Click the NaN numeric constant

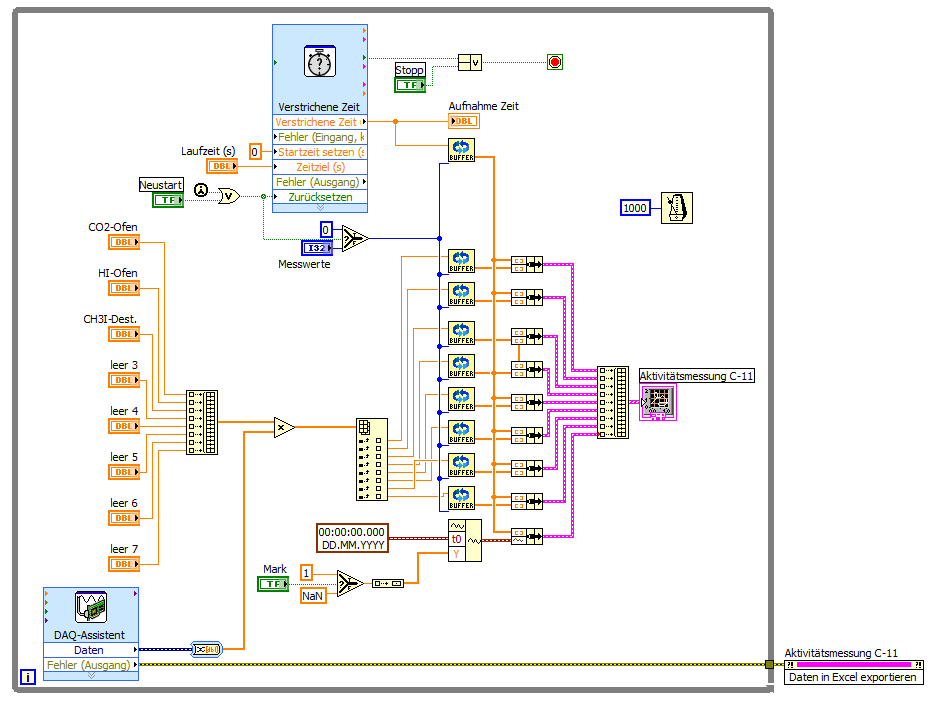pos(313,596)
